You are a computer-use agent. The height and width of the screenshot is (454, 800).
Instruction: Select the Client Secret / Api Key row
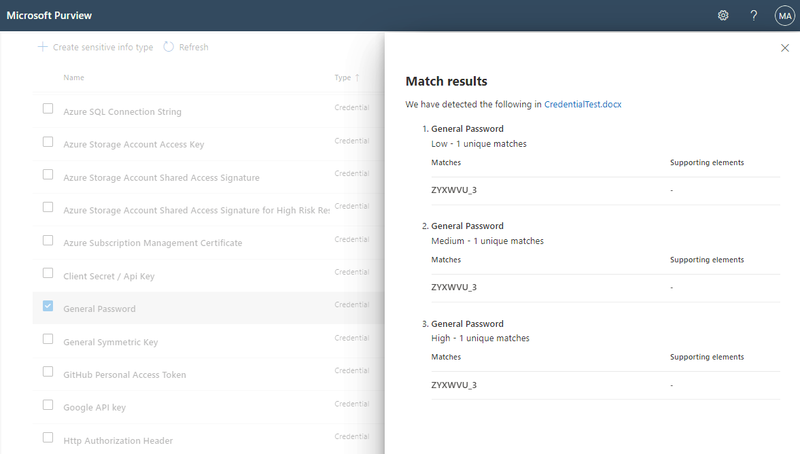point(208,275)
